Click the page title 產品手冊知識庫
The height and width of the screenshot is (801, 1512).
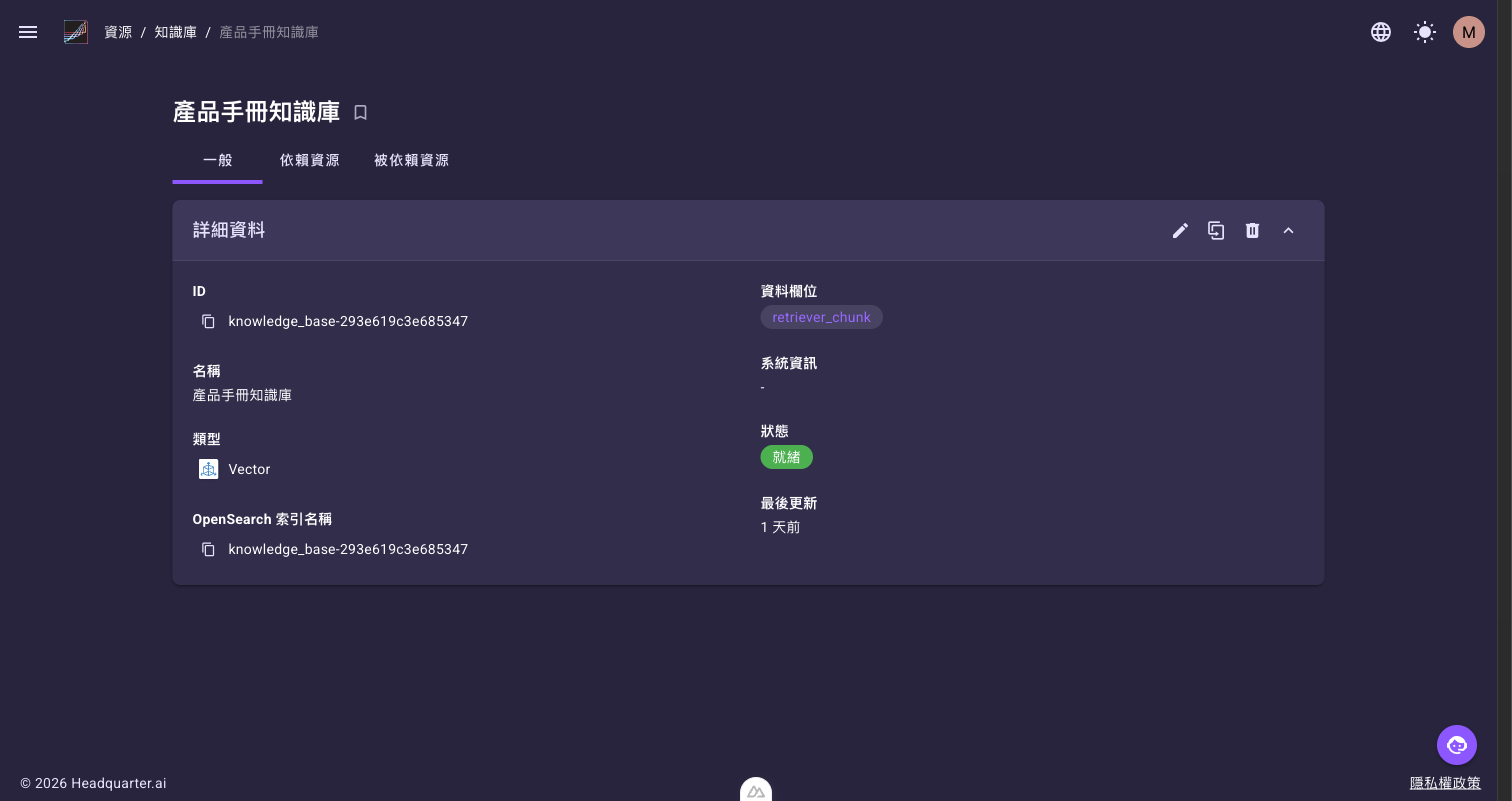(x=257, y=112)
